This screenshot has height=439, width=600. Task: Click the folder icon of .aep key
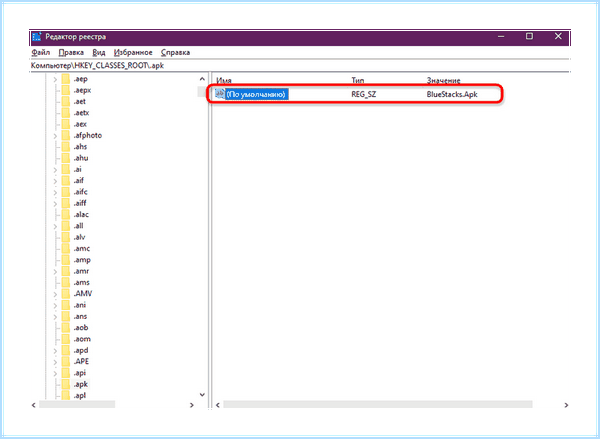coord(66,79)
